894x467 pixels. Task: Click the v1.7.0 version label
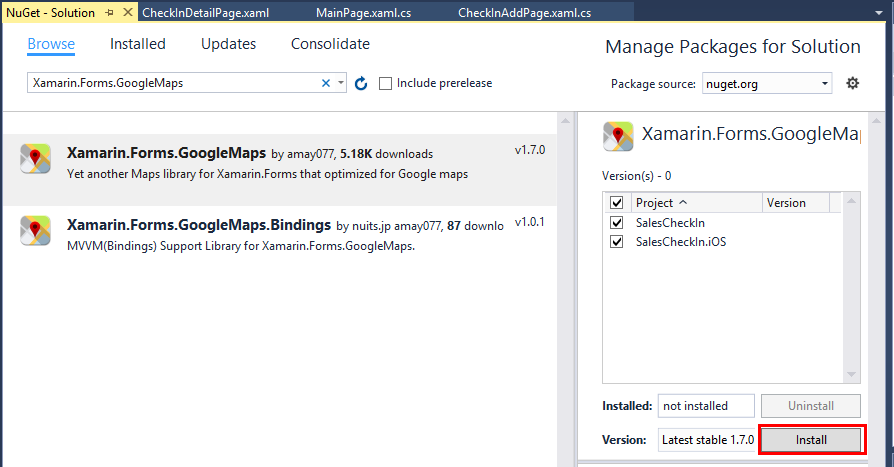tap(530, 150)
